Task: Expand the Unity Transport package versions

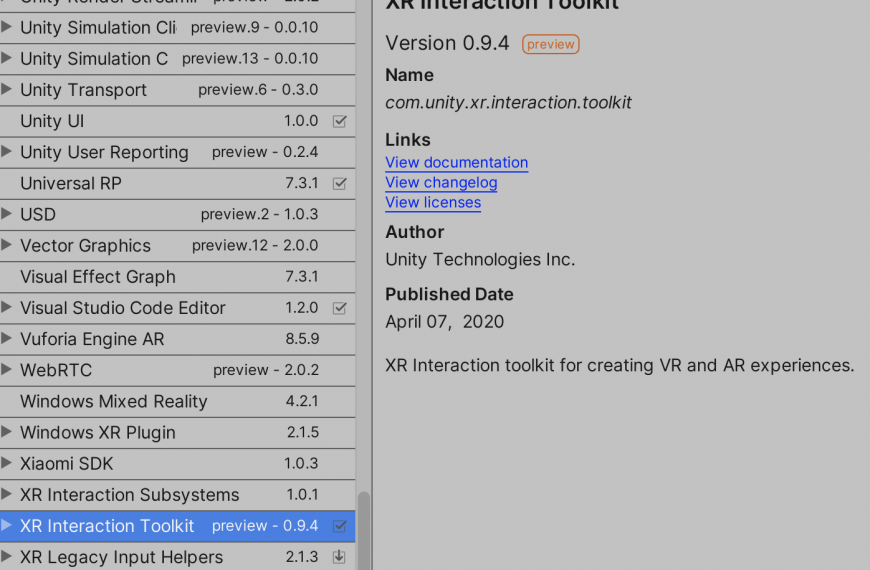Action: click(x=6, y=89)
